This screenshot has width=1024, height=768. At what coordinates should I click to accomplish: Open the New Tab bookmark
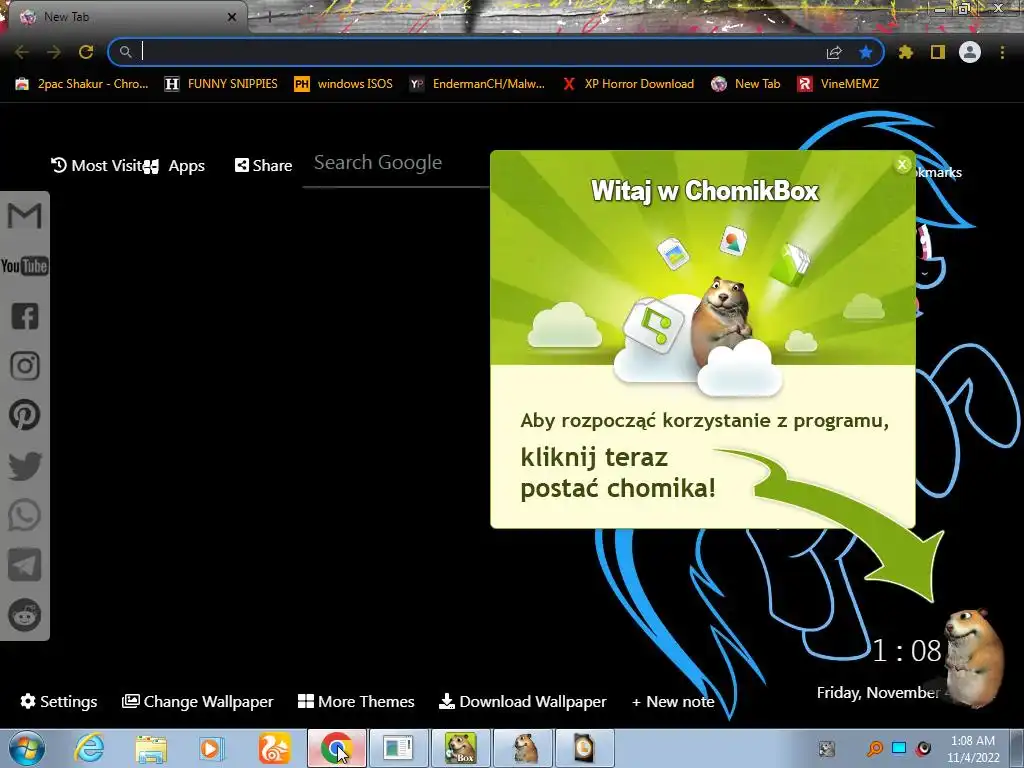pos(746,84)
